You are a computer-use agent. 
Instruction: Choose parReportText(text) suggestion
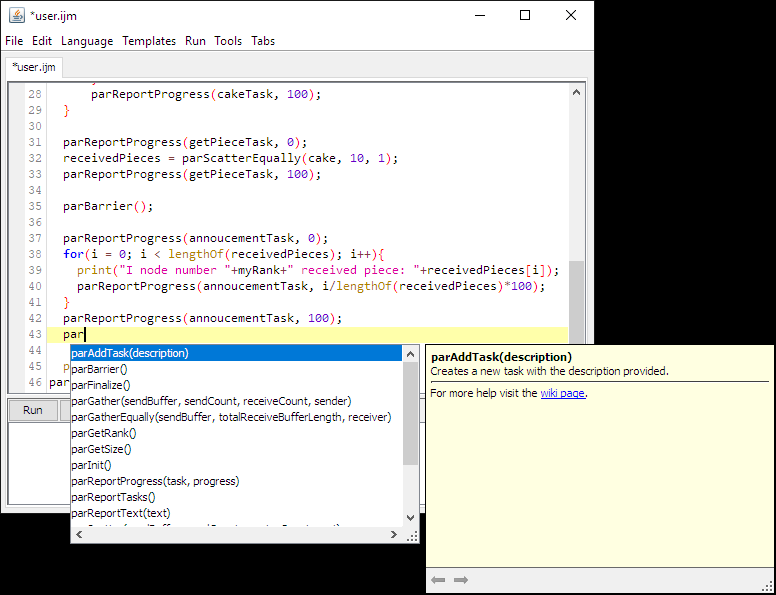point(236,513)
